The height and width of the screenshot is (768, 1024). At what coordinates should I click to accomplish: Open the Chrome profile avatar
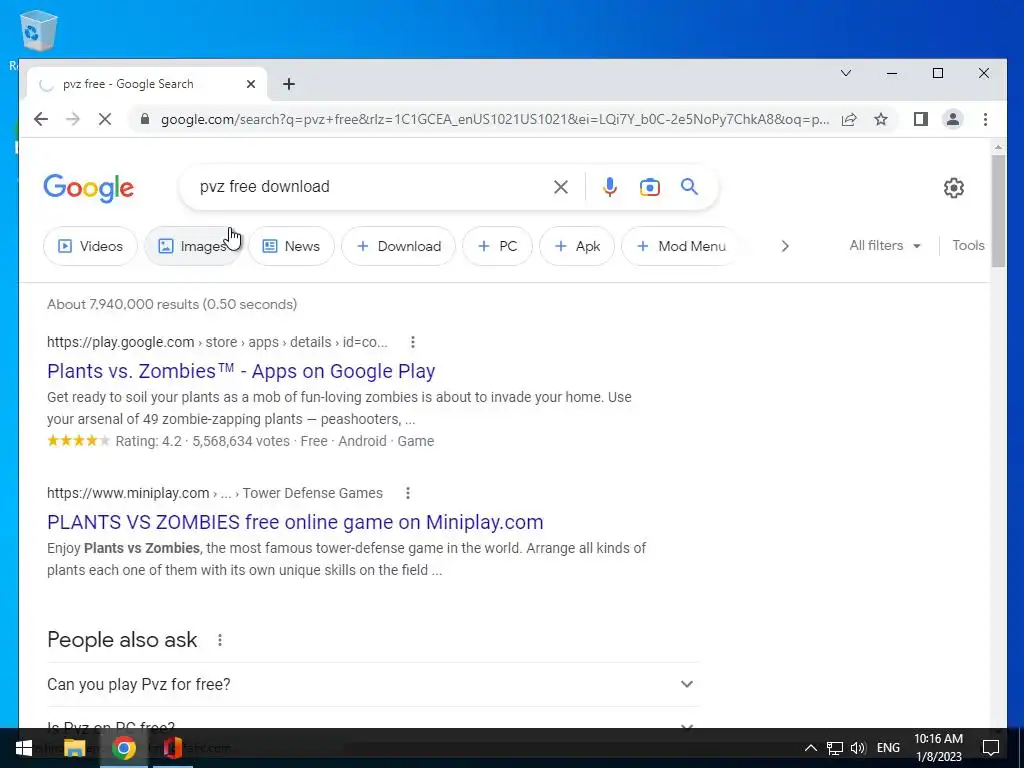(953, 119)
